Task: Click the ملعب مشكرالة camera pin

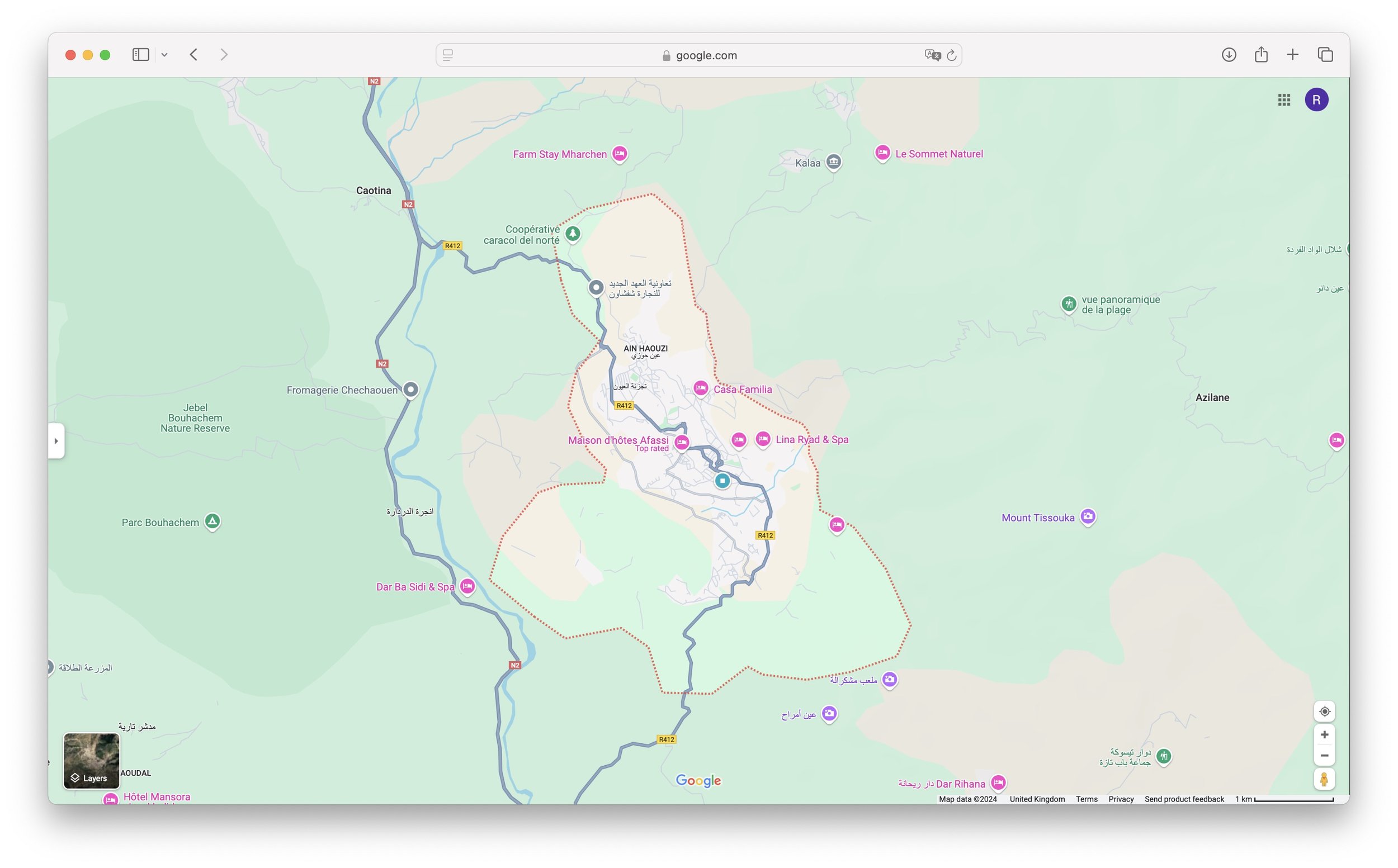Action: pyautogui.click(x=889, y=680)
